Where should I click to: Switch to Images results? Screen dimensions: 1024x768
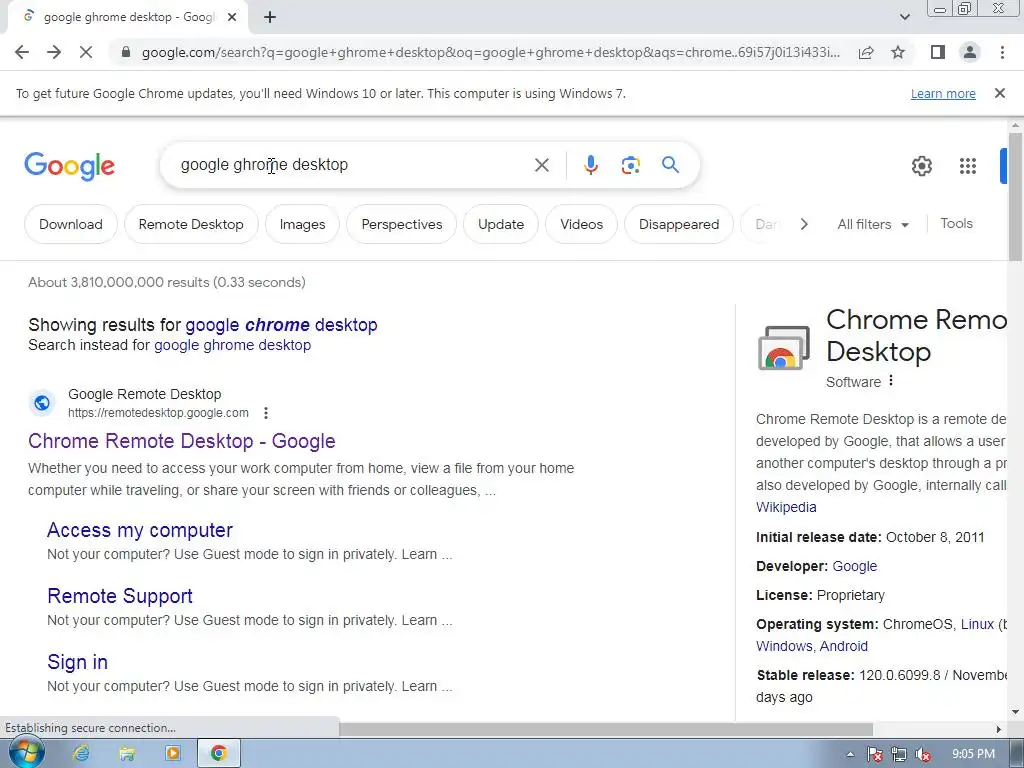click(302, 224)
